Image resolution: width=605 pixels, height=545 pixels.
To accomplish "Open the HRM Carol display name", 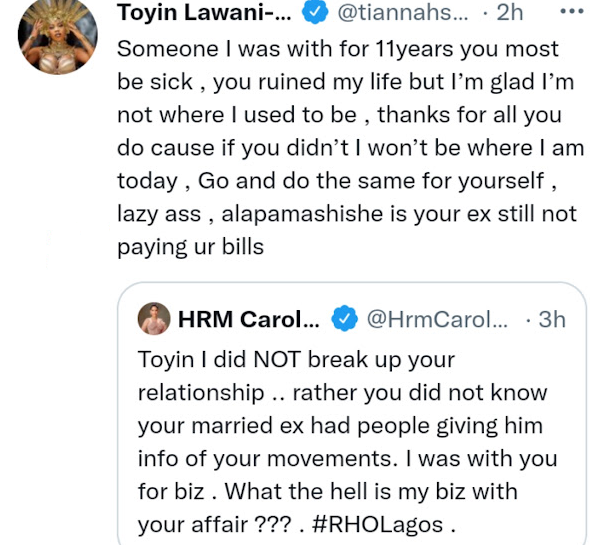I will coord(248,319).
